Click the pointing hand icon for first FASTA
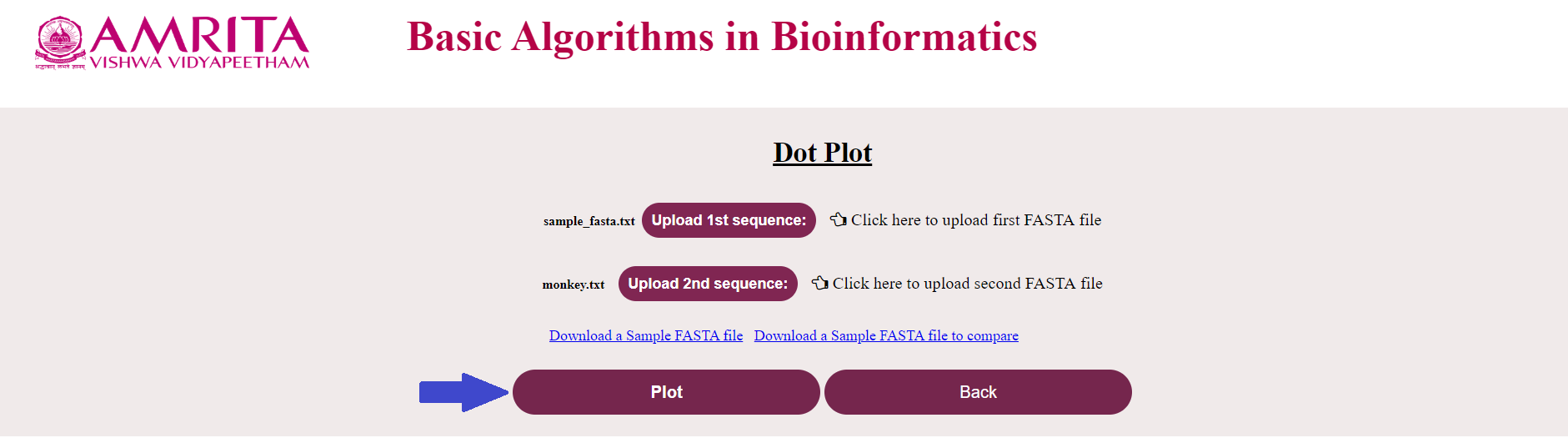 pos(838,219)
